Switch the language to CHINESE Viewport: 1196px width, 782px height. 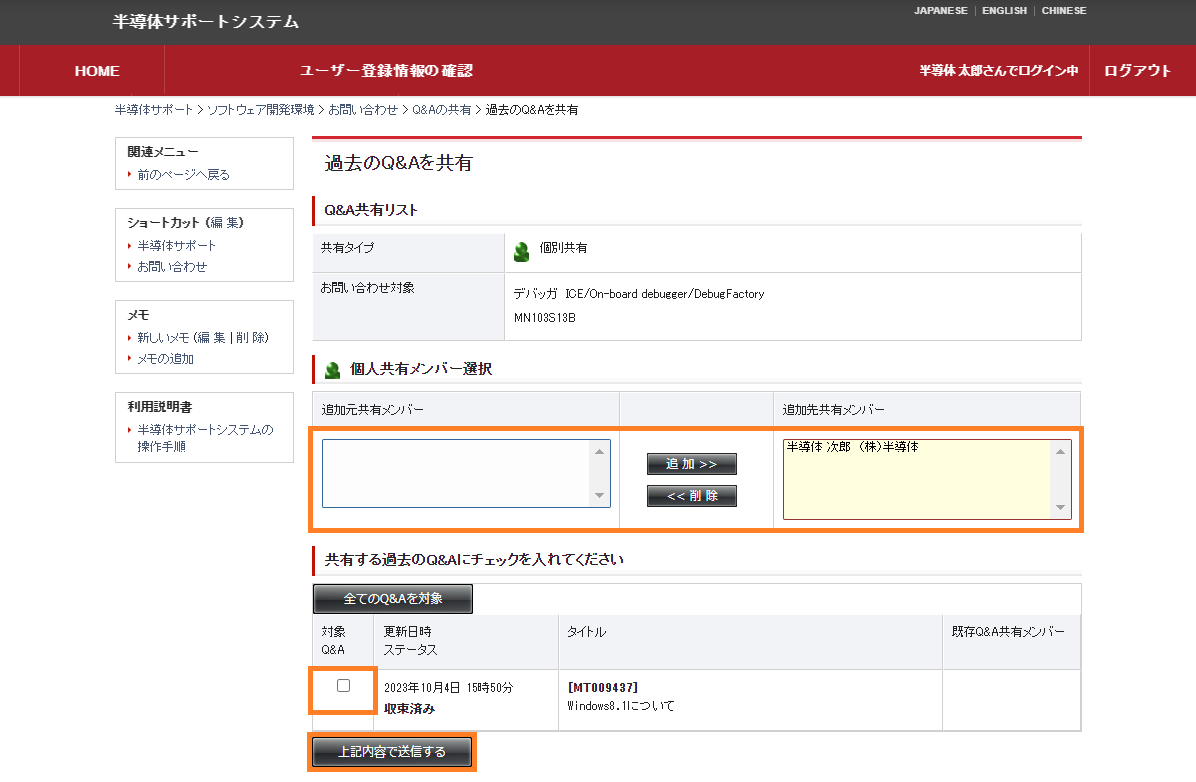[x=1063, y=11]
